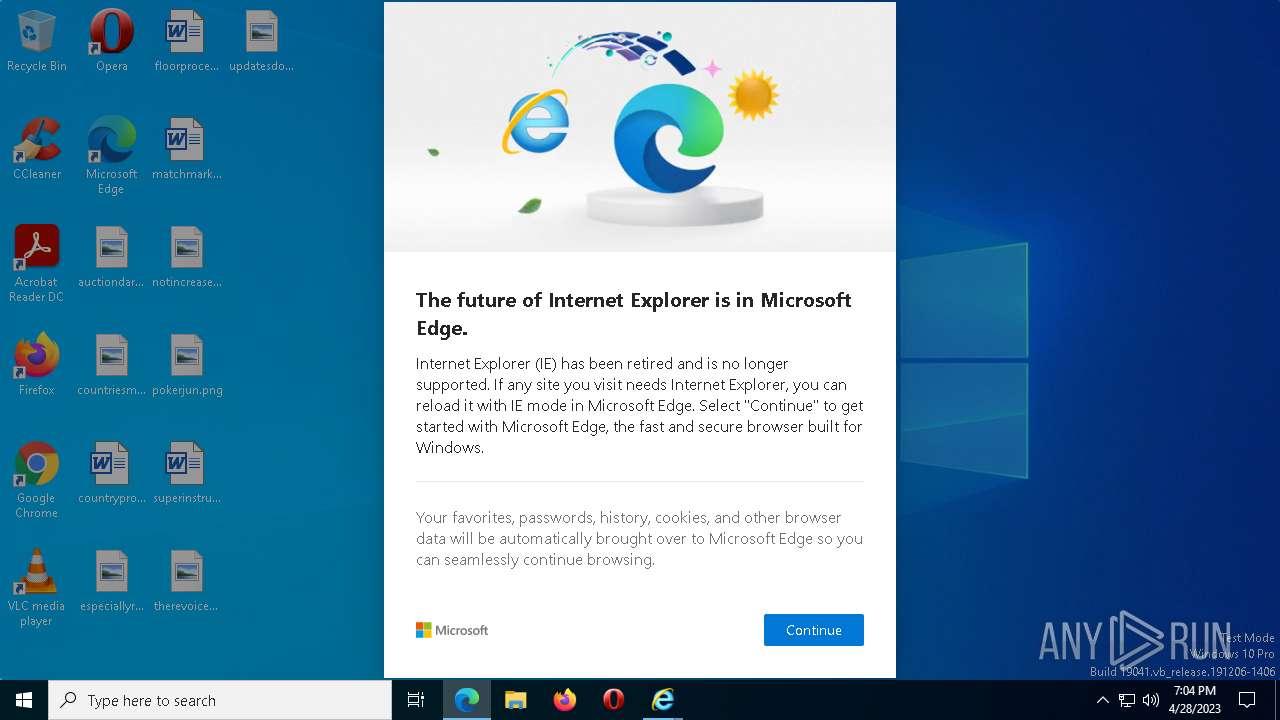Open the taskbar clock and date

[1195, 700]
